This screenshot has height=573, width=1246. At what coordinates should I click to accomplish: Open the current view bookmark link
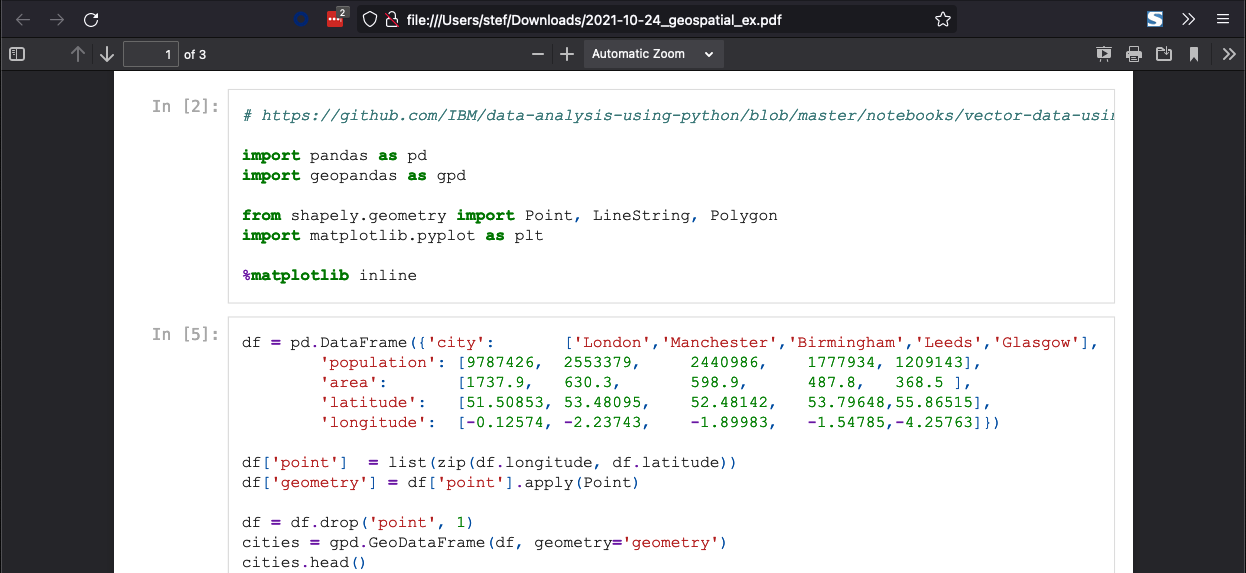point(1194,54)
